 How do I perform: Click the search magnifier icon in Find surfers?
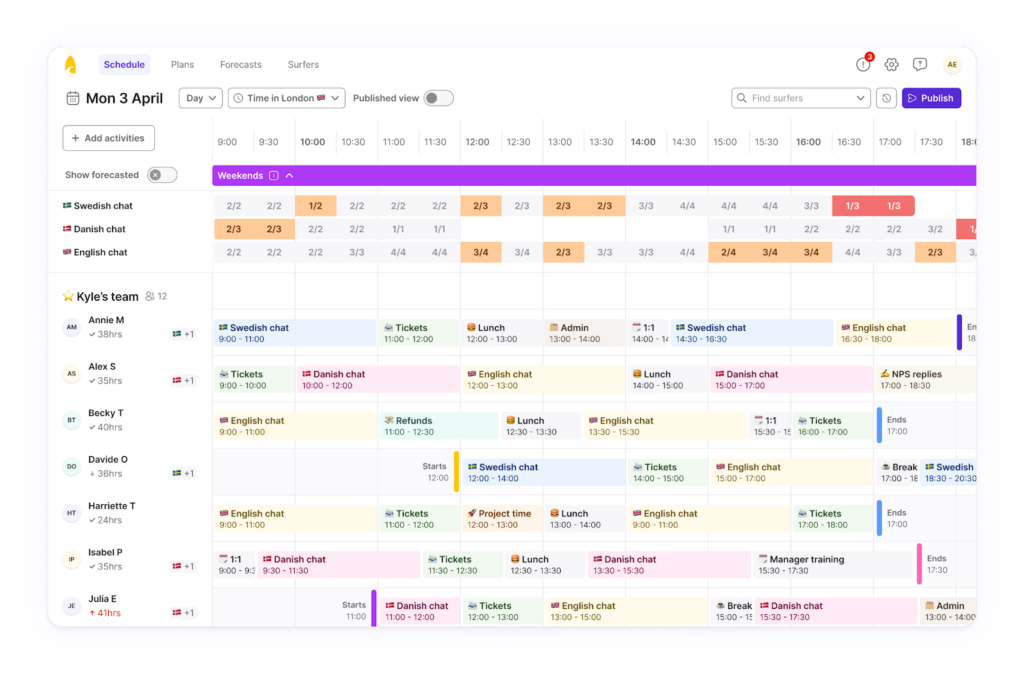742,98
